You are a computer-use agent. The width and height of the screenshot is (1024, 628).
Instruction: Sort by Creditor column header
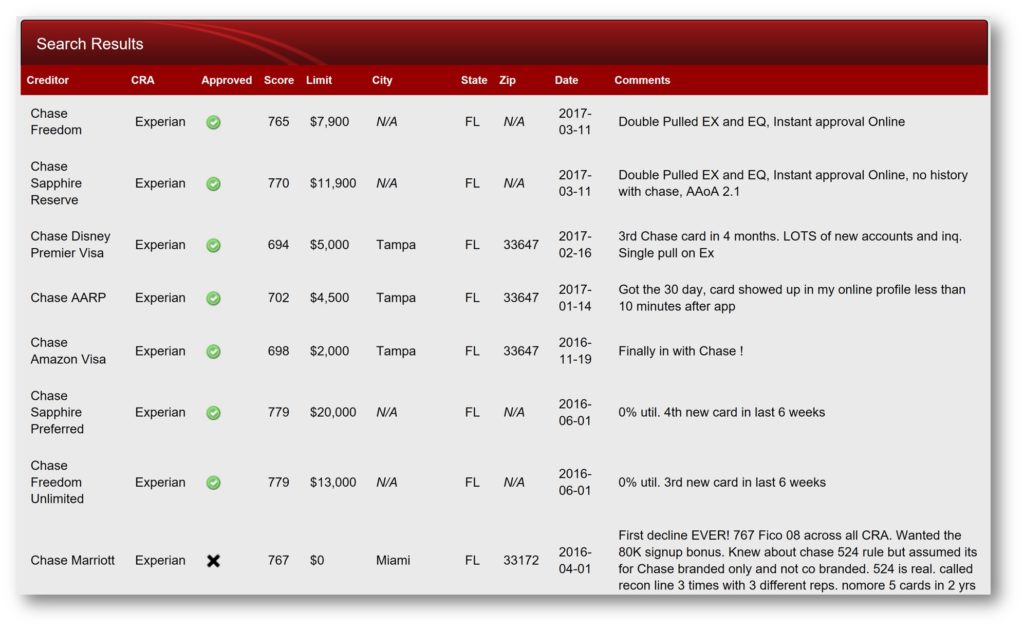pyautogui.click(x=48, y=80)
